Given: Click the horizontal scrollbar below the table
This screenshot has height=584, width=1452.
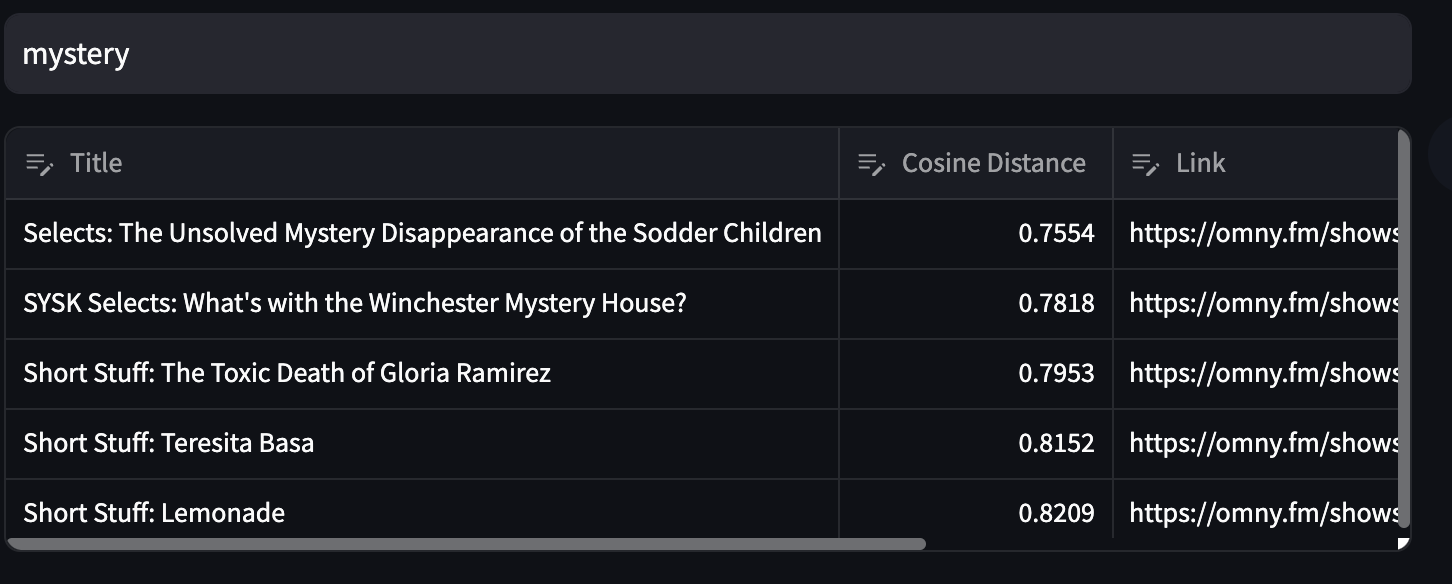Looking at the screenshot, I should 470,545.
